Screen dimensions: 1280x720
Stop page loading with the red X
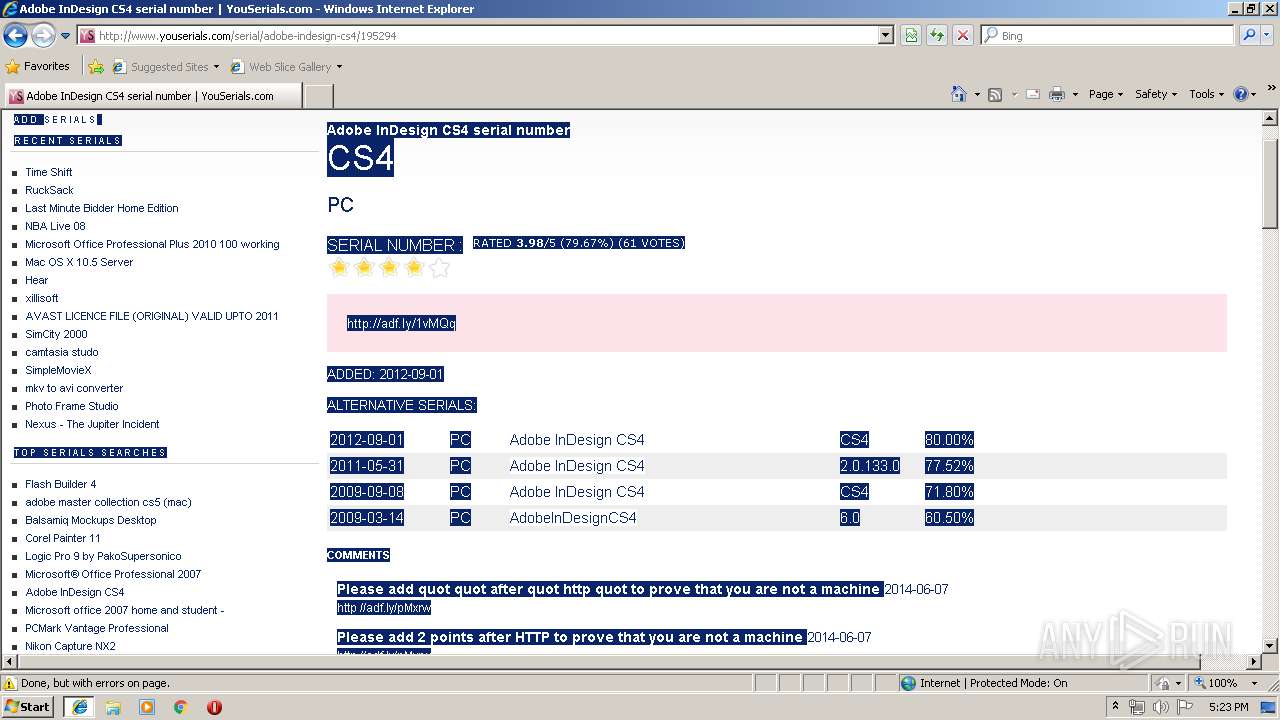pyautogui.click(x=962, y=35)
